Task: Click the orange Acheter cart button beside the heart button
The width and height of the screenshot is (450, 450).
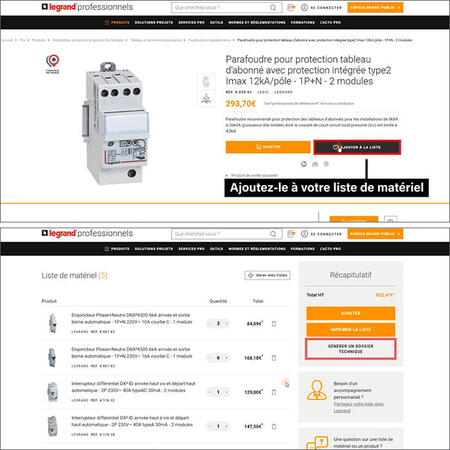Action: (268, 147)
